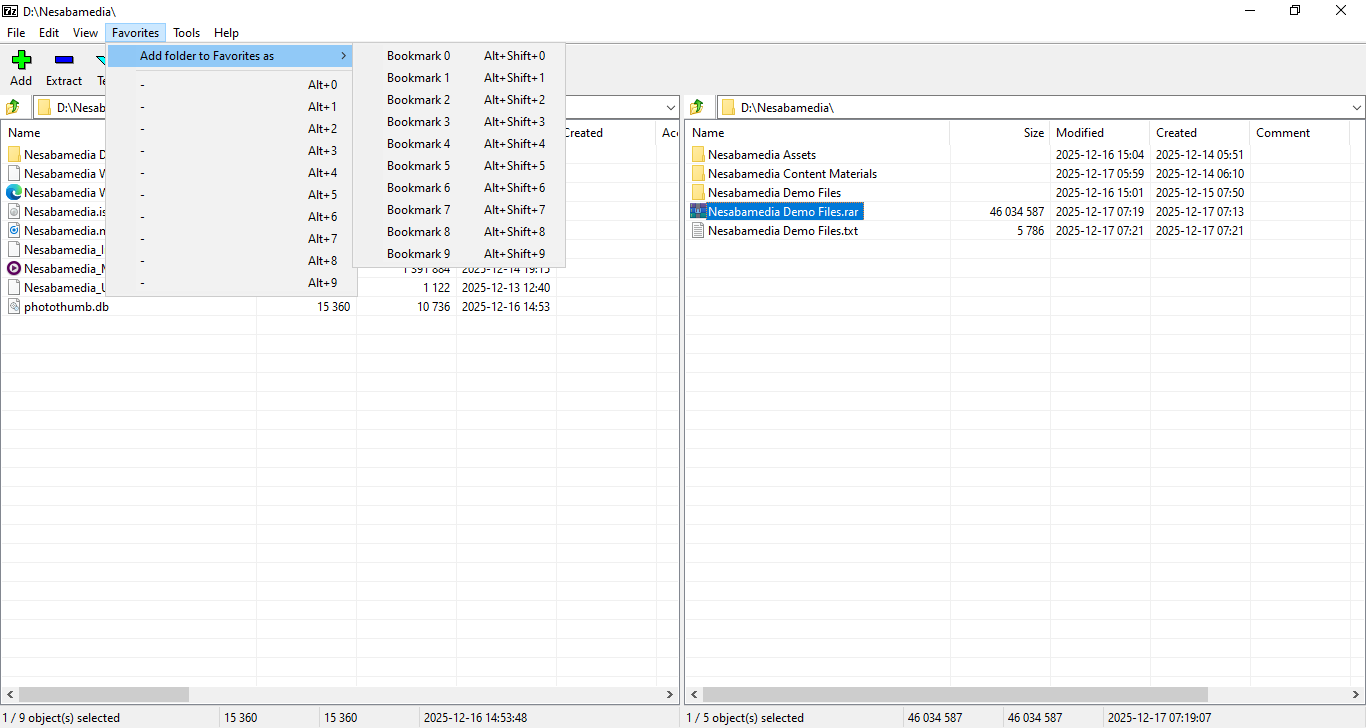The height and width of the screenshot is (728, 1366).
Task: Select the Alt+3 favorites slot
Action: tap(230, 151)
